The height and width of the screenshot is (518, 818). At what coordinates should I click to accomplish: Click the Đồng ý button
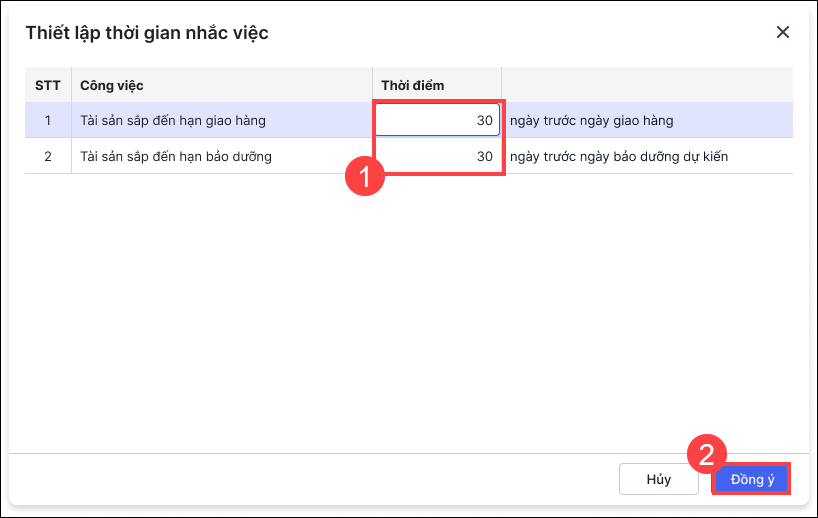[x=752, y=479]
